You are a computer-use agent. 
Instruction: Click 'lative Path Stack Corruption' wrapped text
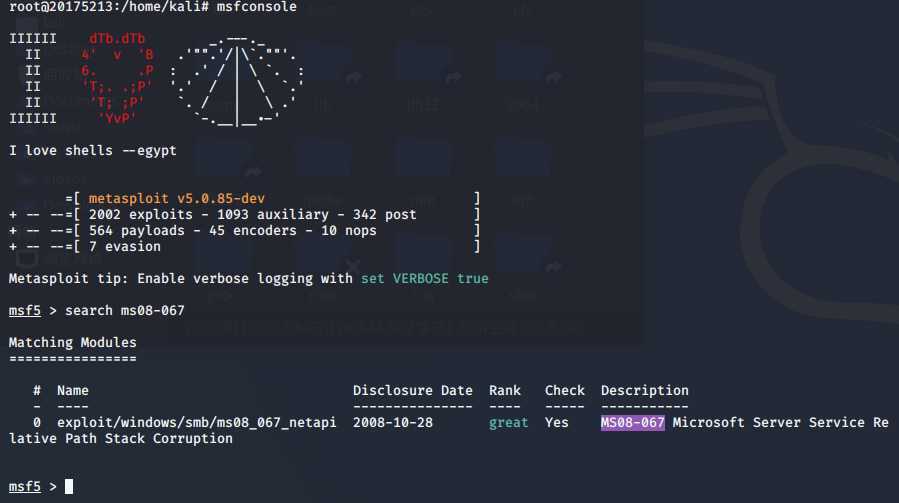point(120,439)
